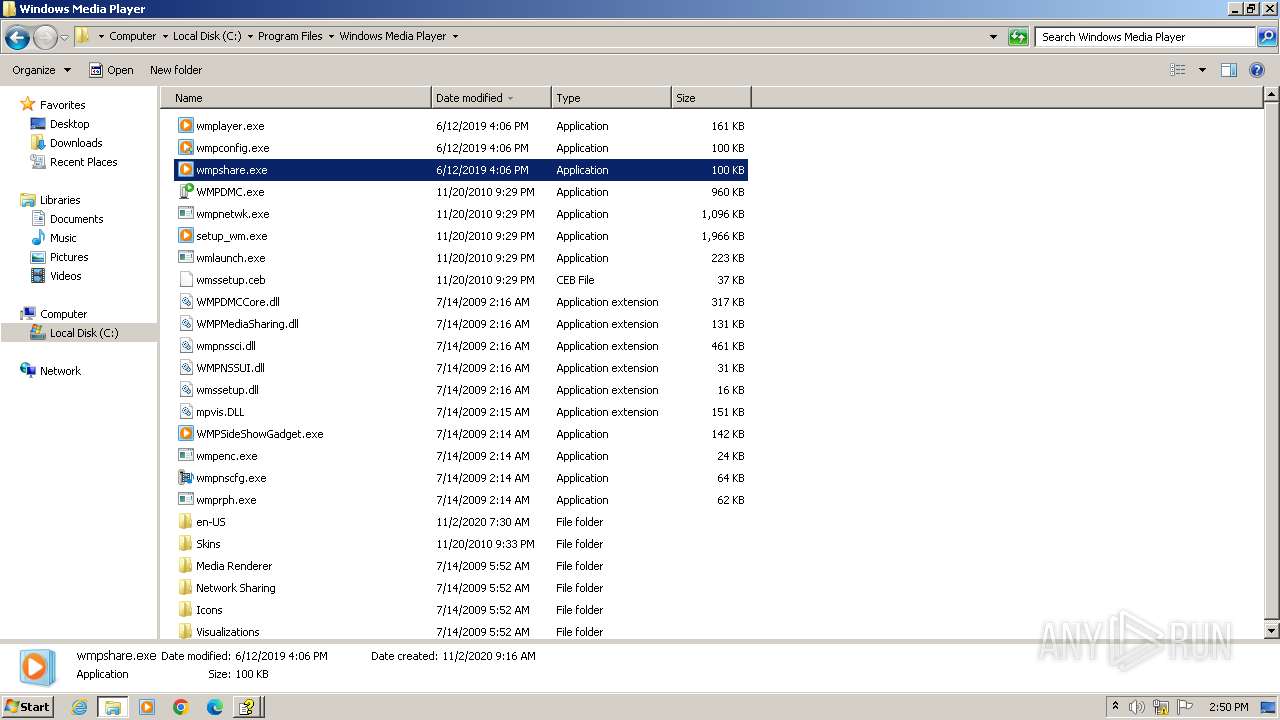Click New folder in the toolbar

click(176, 70)
